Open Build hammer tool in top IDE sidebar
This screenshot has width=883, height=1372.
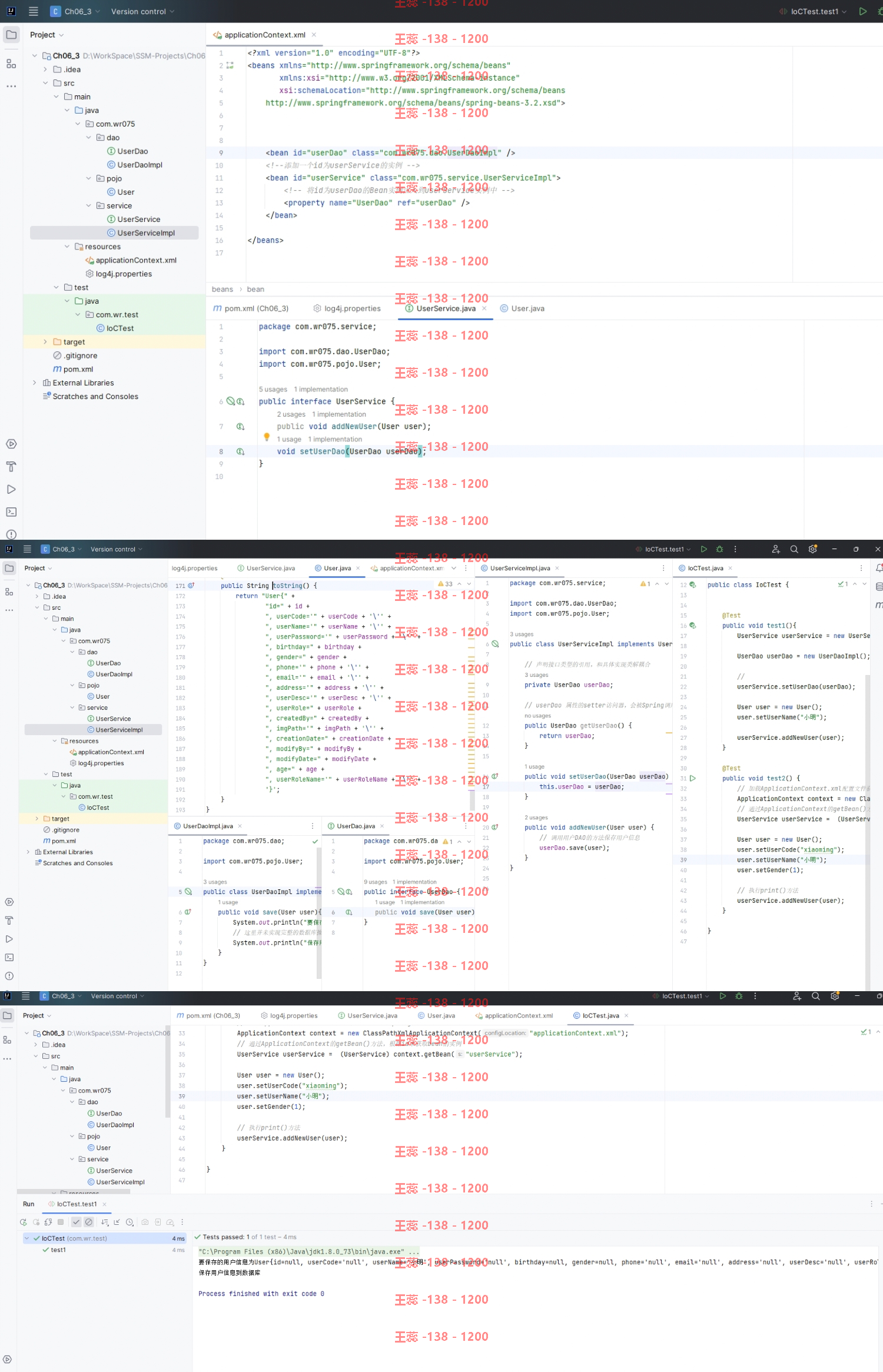click(11, 467)
